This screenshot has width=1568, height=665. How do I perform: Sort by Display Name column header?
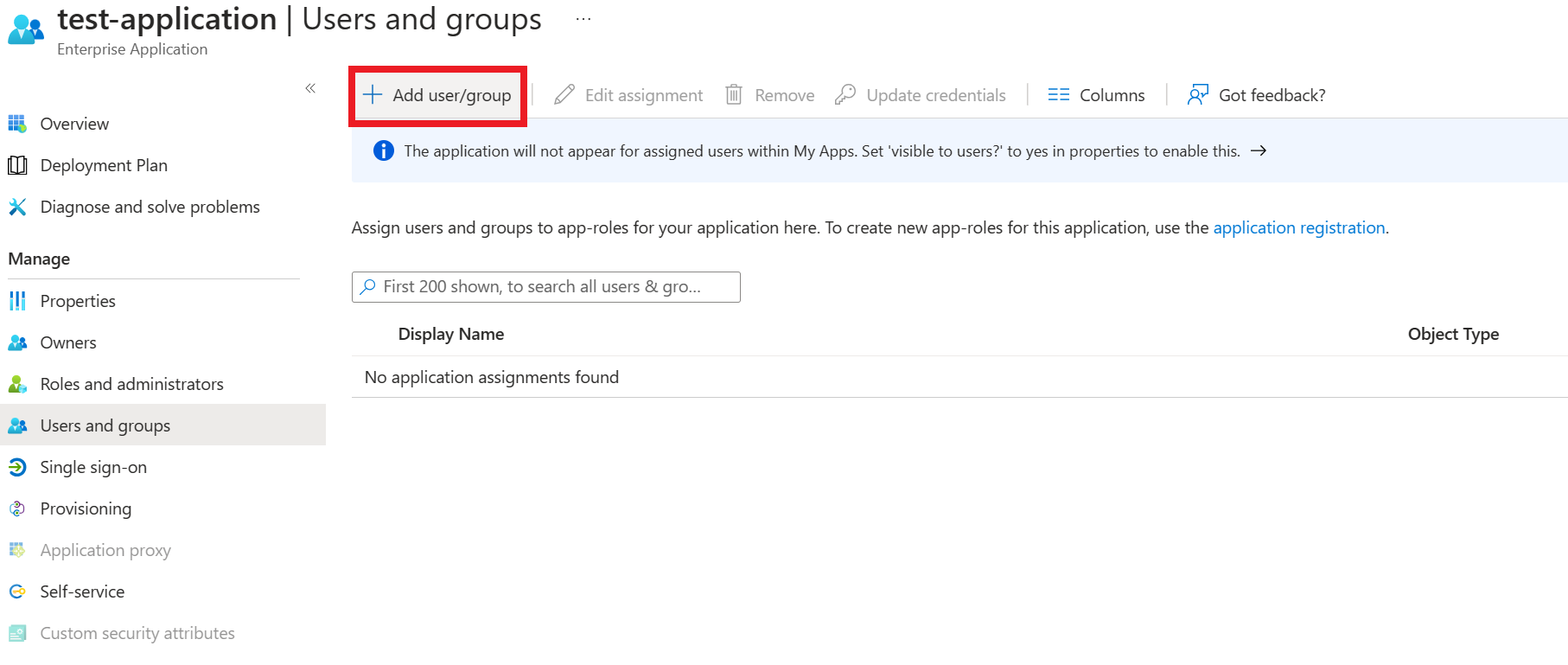pos(451,334)
